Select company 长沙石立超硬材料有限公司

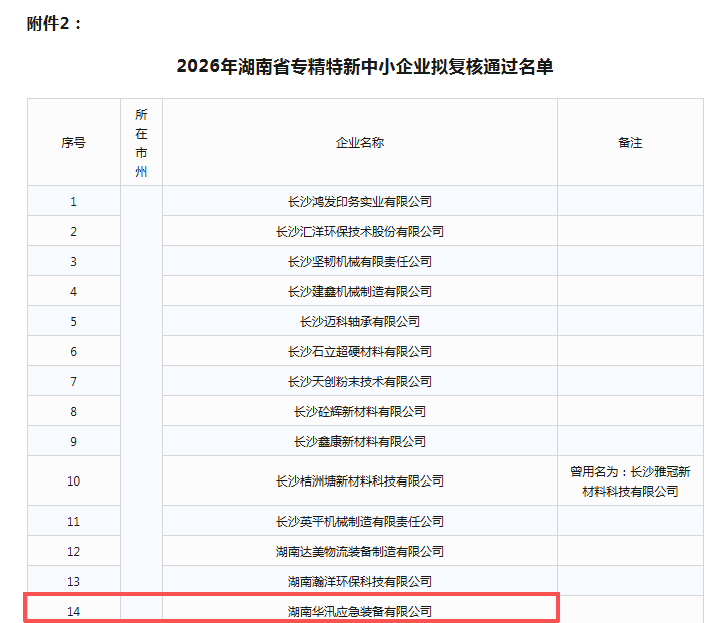(360, 351)
